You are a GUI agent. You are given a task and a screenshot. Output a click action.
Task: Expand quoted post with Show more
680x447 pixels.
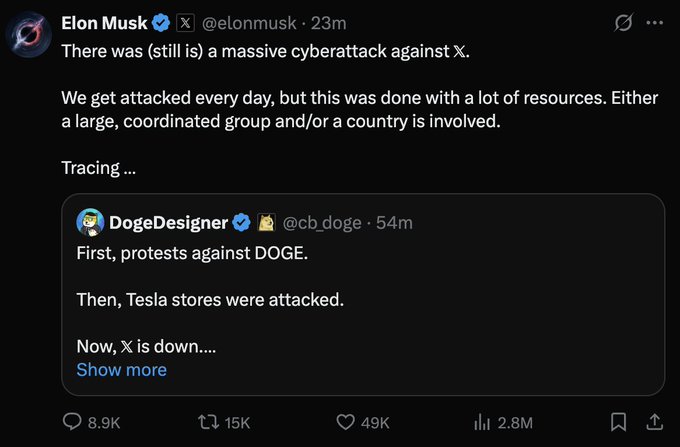click(x=121, y=370)
